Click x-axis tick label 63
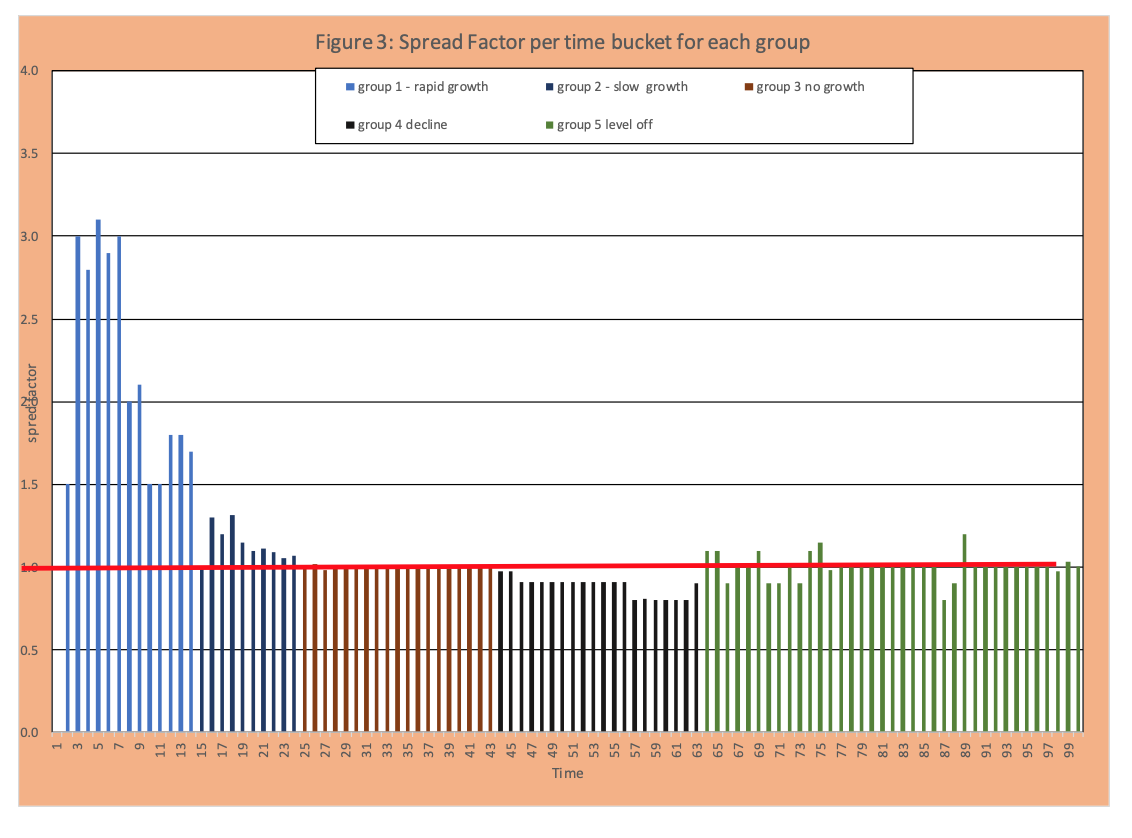Viewport: 1132px width, 838px height. pyautogui.click(x=697, y=750)
